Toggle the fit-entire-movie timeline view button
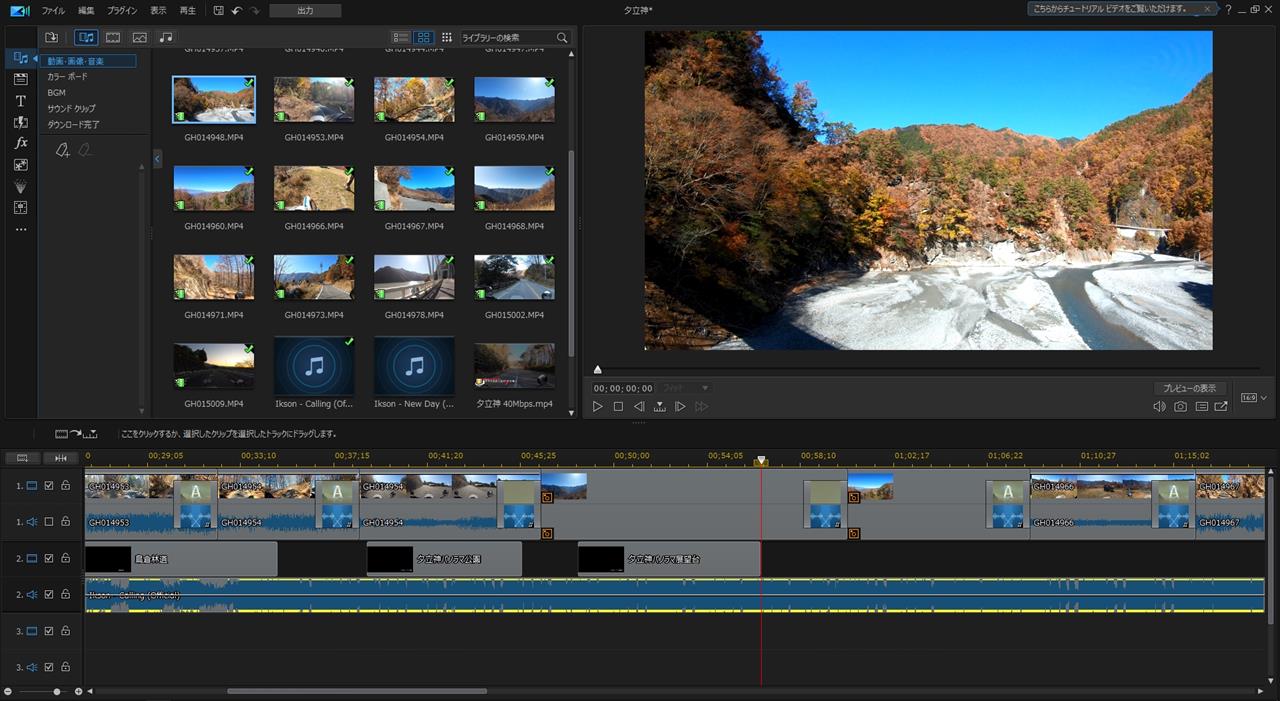This screenshot has width=1280, height=701. pyautogui.click(x=61, y=458)
